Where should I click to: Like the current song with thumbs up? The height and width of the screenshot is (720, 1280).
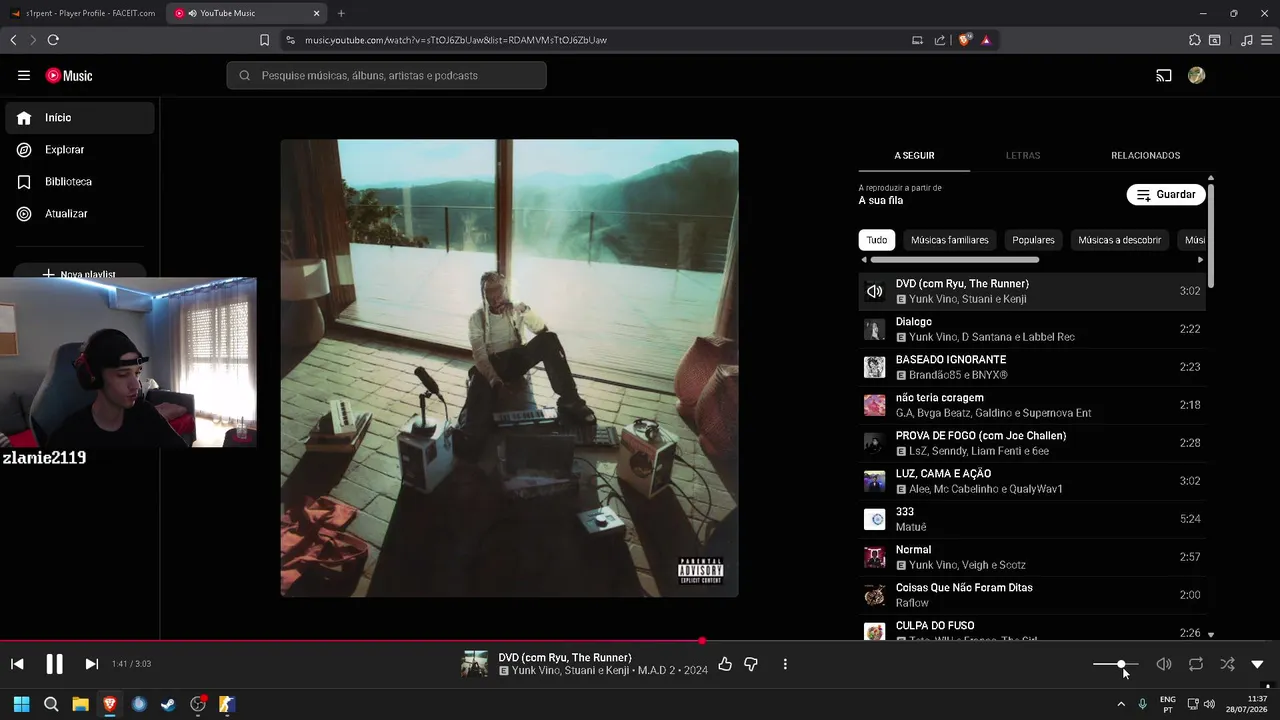(725, 664)
